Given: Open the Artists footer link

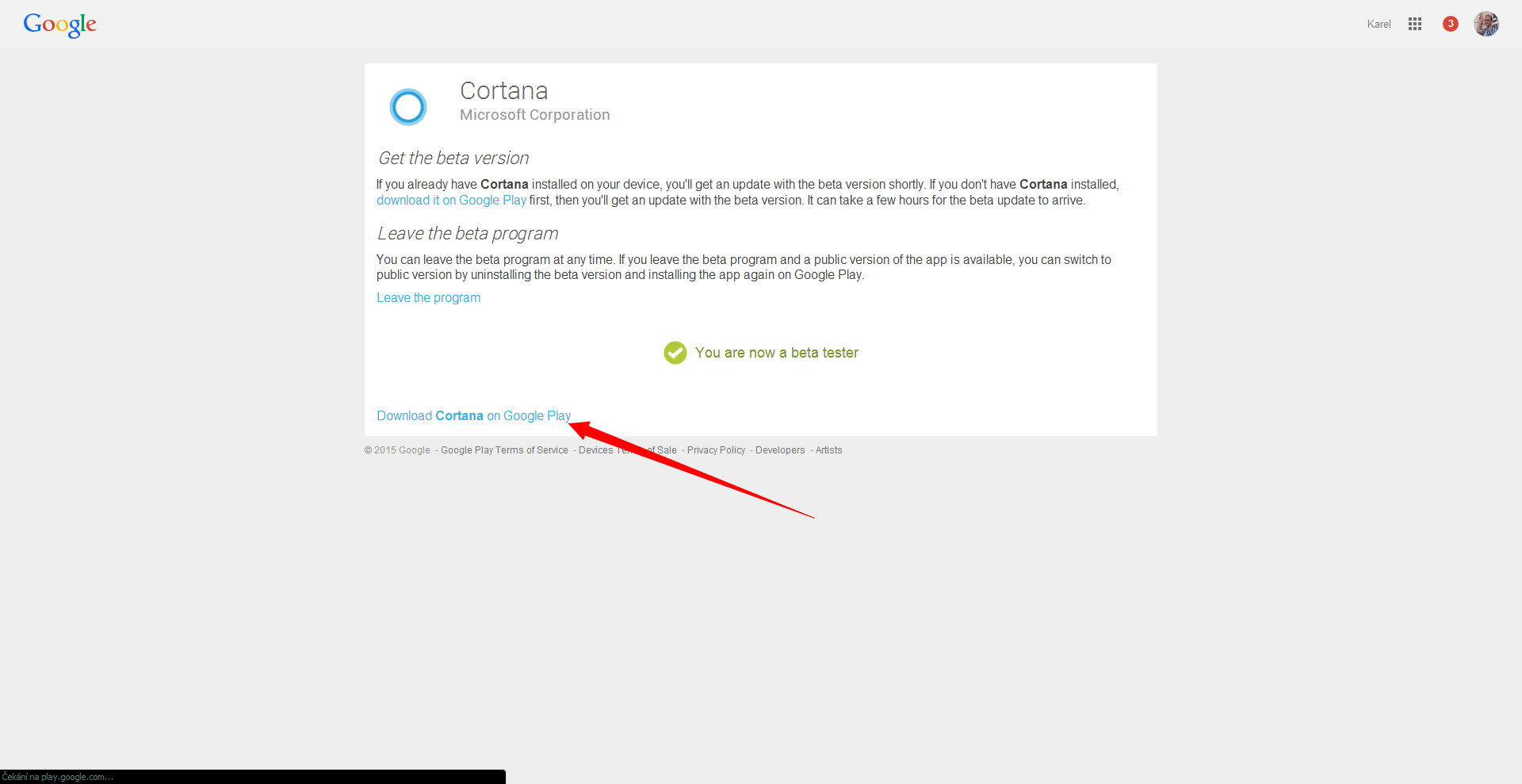Looking at the screenshot, I should [828, 450].
